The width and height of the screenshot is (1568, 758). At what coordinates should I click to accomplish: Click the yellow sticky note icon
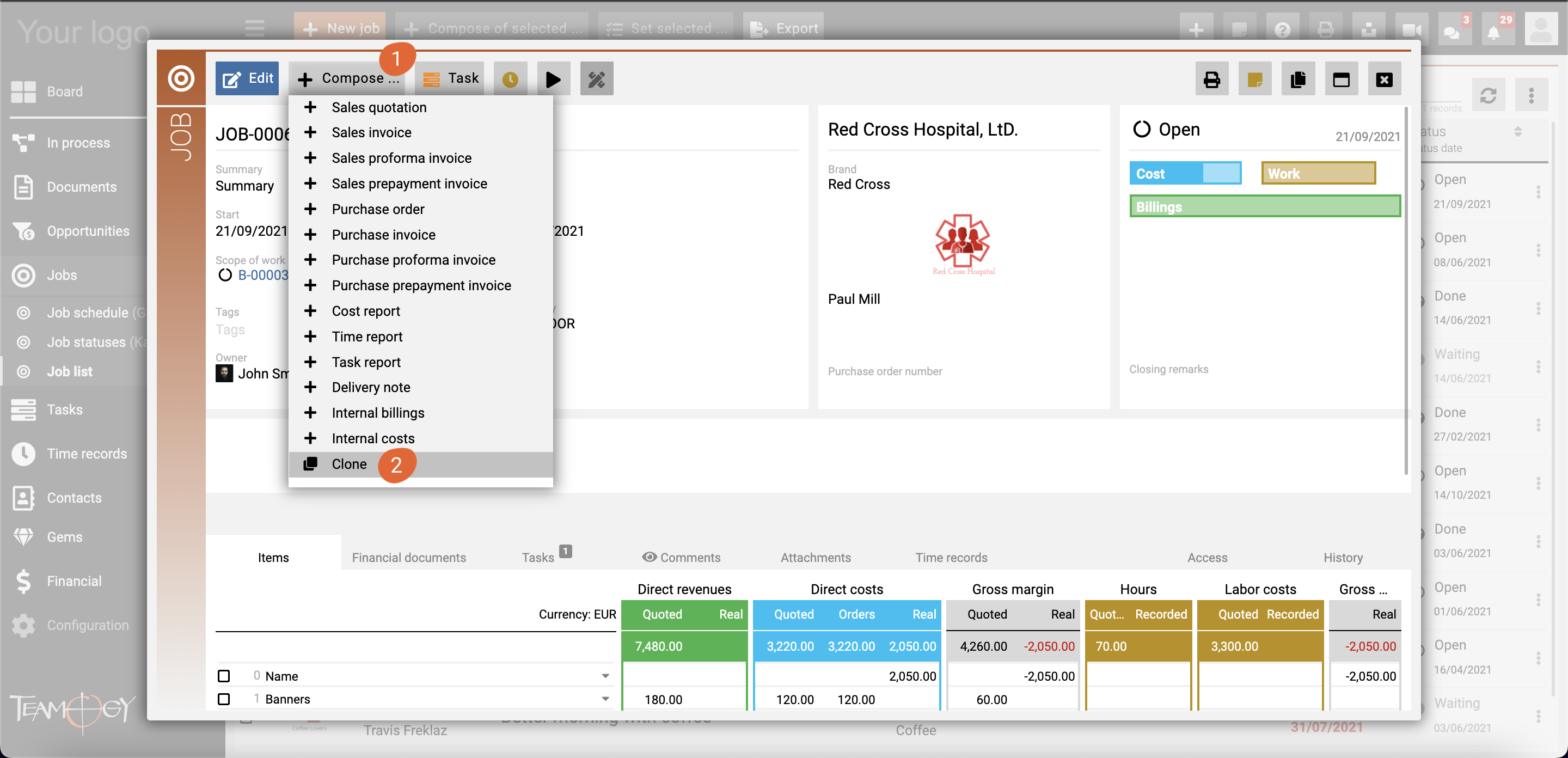[x=1254, y=79]
